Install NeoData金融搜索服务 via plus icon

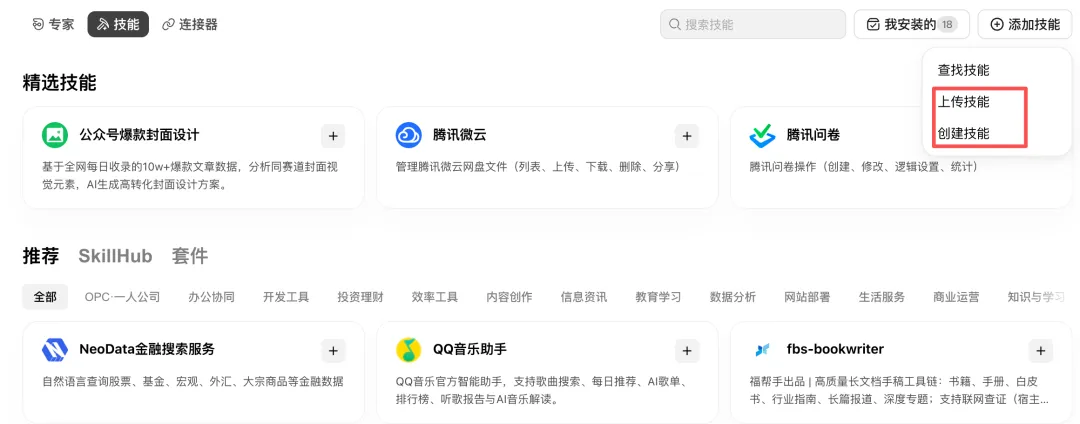tap(333, 350)
